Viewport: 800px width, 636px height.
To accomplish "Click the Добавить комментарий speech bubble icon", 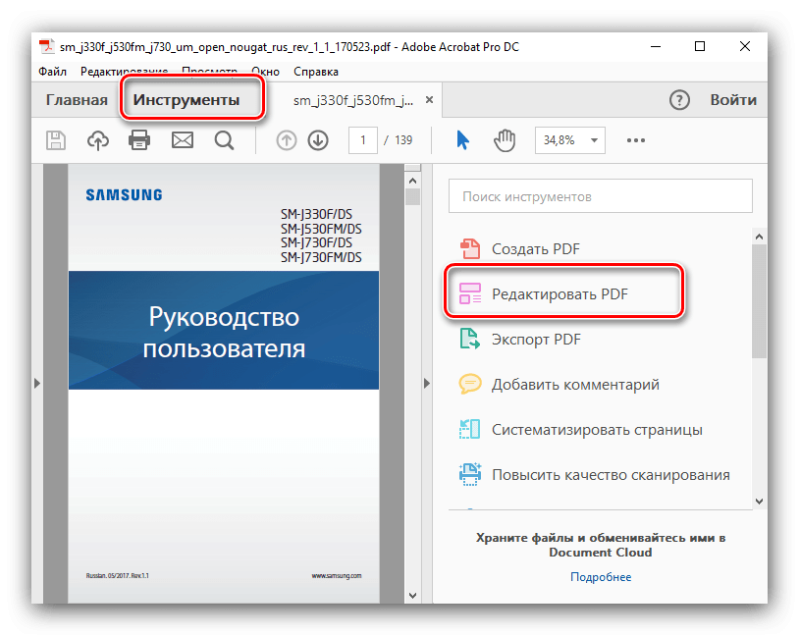I will [x=470, y=384].
